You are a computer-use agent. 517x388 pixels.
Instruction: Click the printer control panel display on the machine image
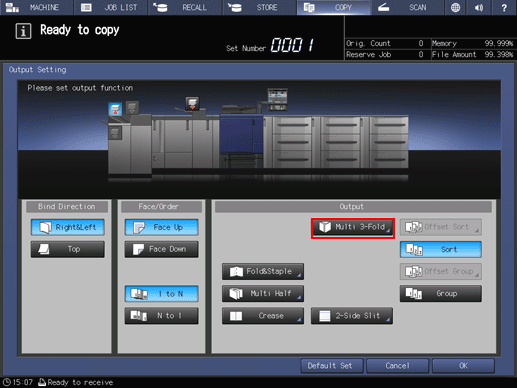pyautogui.click(x=277, y=99)
